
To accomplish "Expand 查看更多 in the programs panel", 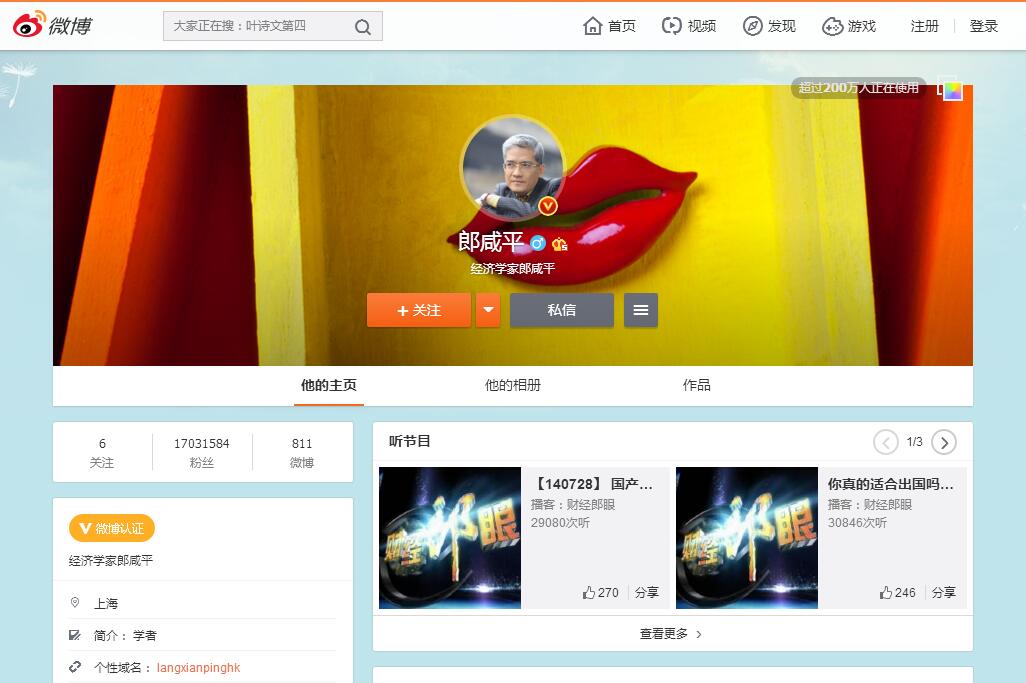I will [x=671, y=634].
